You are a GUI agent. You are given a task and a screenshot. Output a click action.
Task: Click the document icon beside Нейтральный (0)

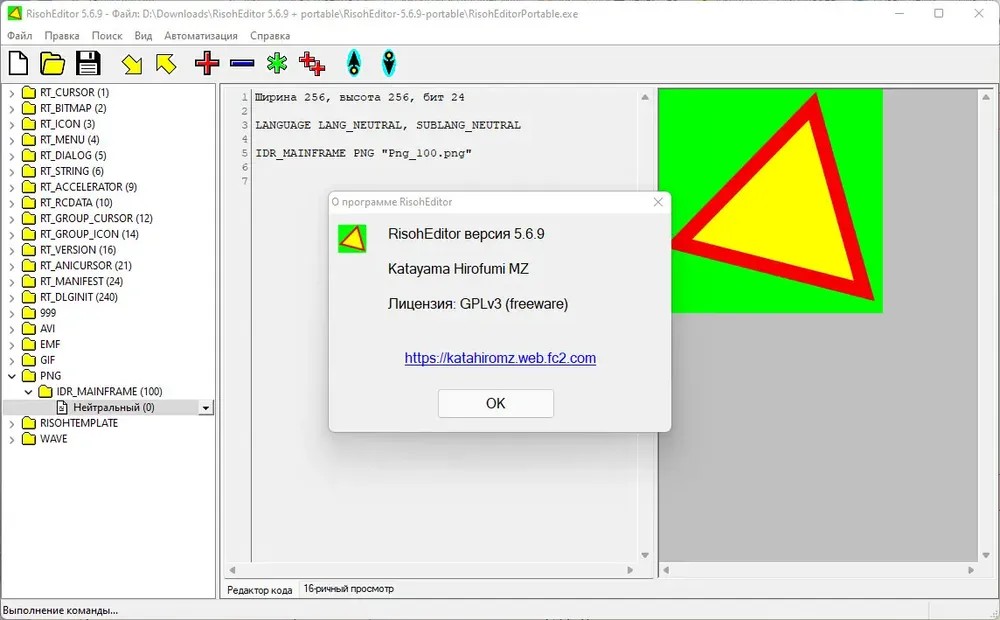click(62, 407)
